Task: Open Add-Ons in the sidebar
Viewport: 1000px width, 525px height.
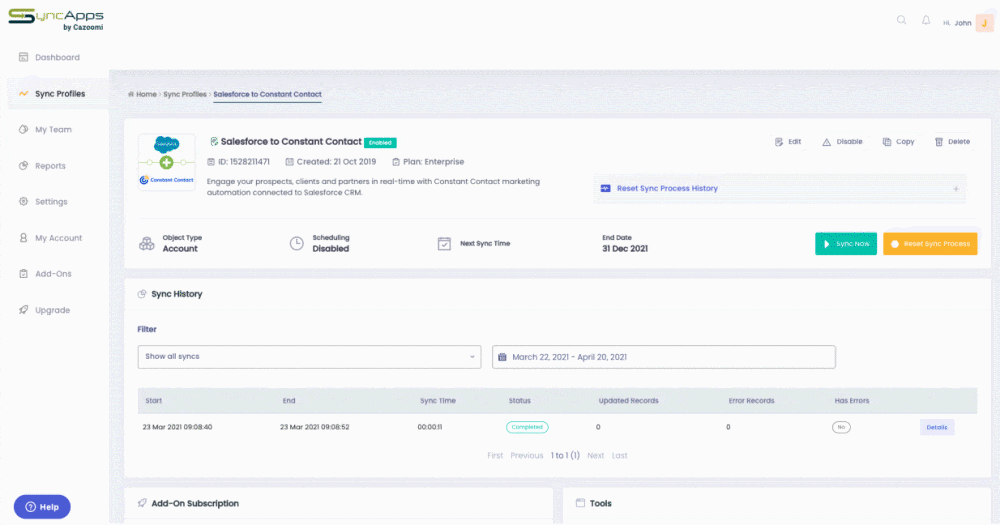Action: pyautogui.click(x=45, y=274)
